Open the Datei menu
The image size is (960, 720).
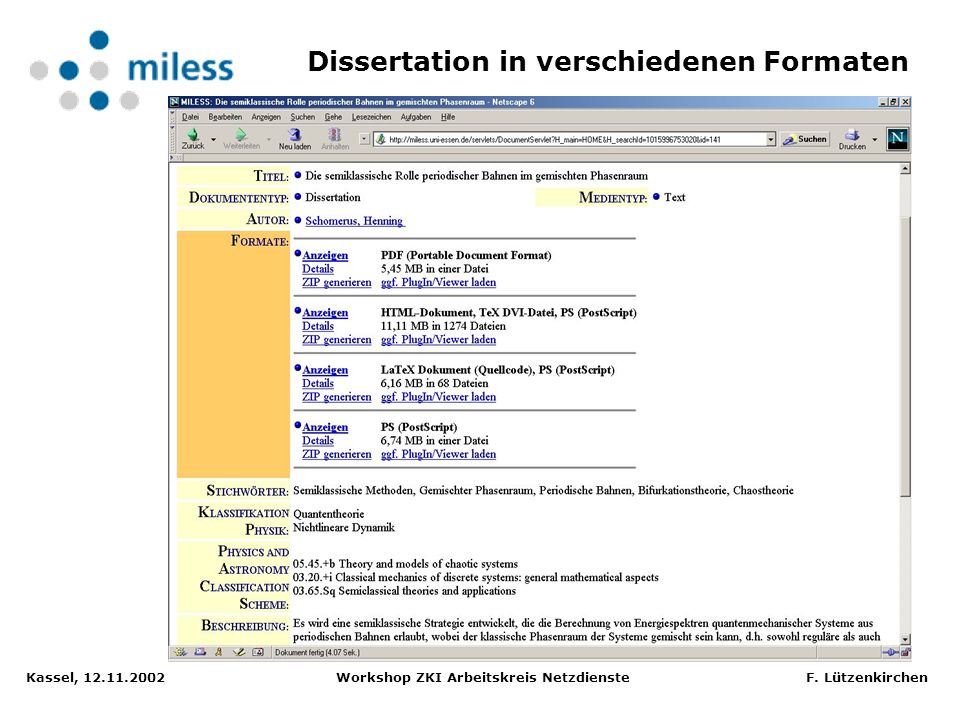[x=190, y=117]
